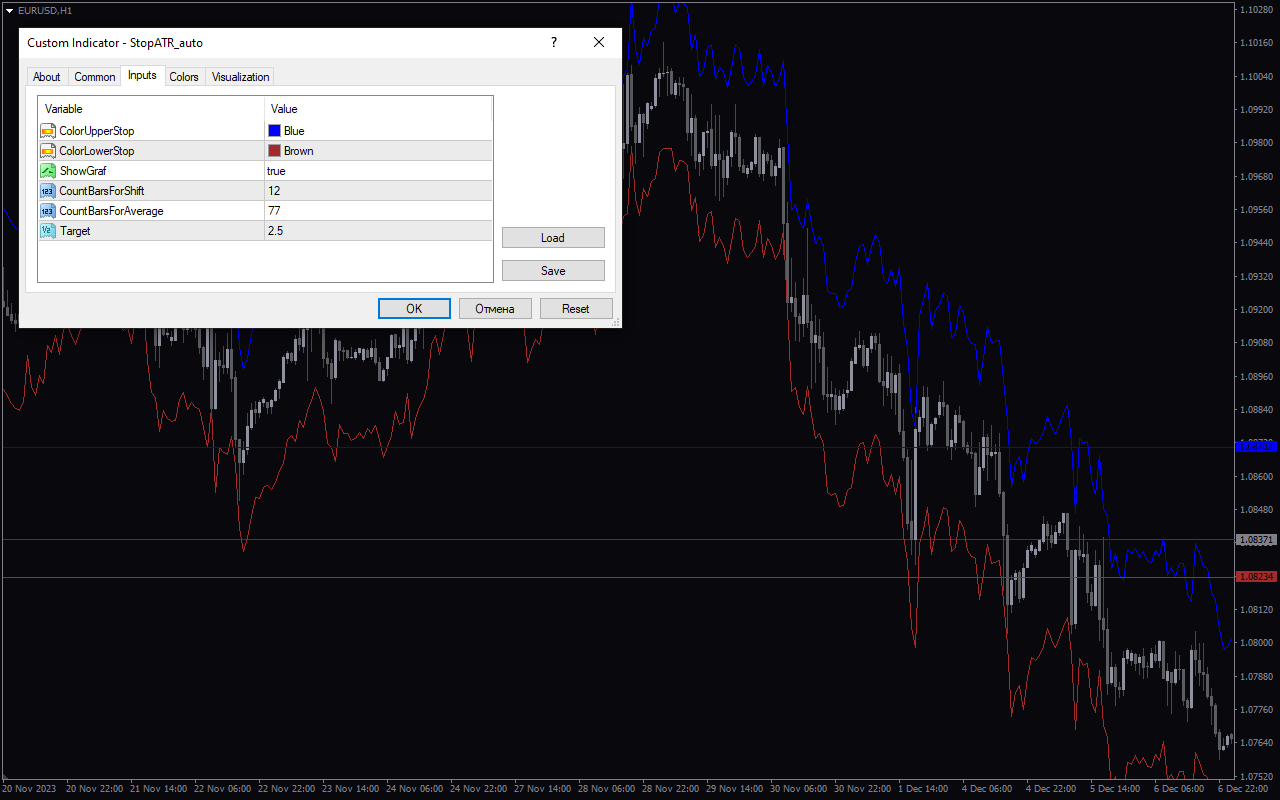Click the CountBarsForAverage integer parameter icon
The image size is (1280, 800).
coord(47,211)
